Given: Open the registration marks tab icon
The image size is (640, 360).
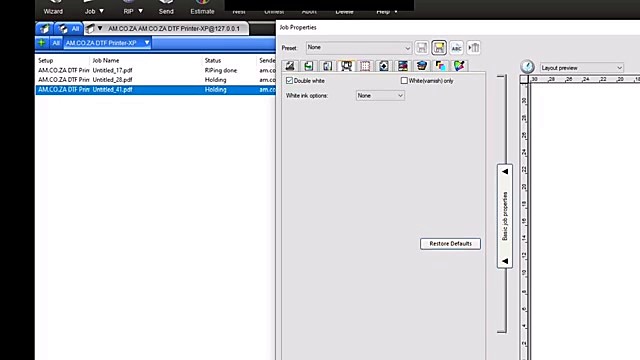Looking at the screenshot, I should coord(384,66).
